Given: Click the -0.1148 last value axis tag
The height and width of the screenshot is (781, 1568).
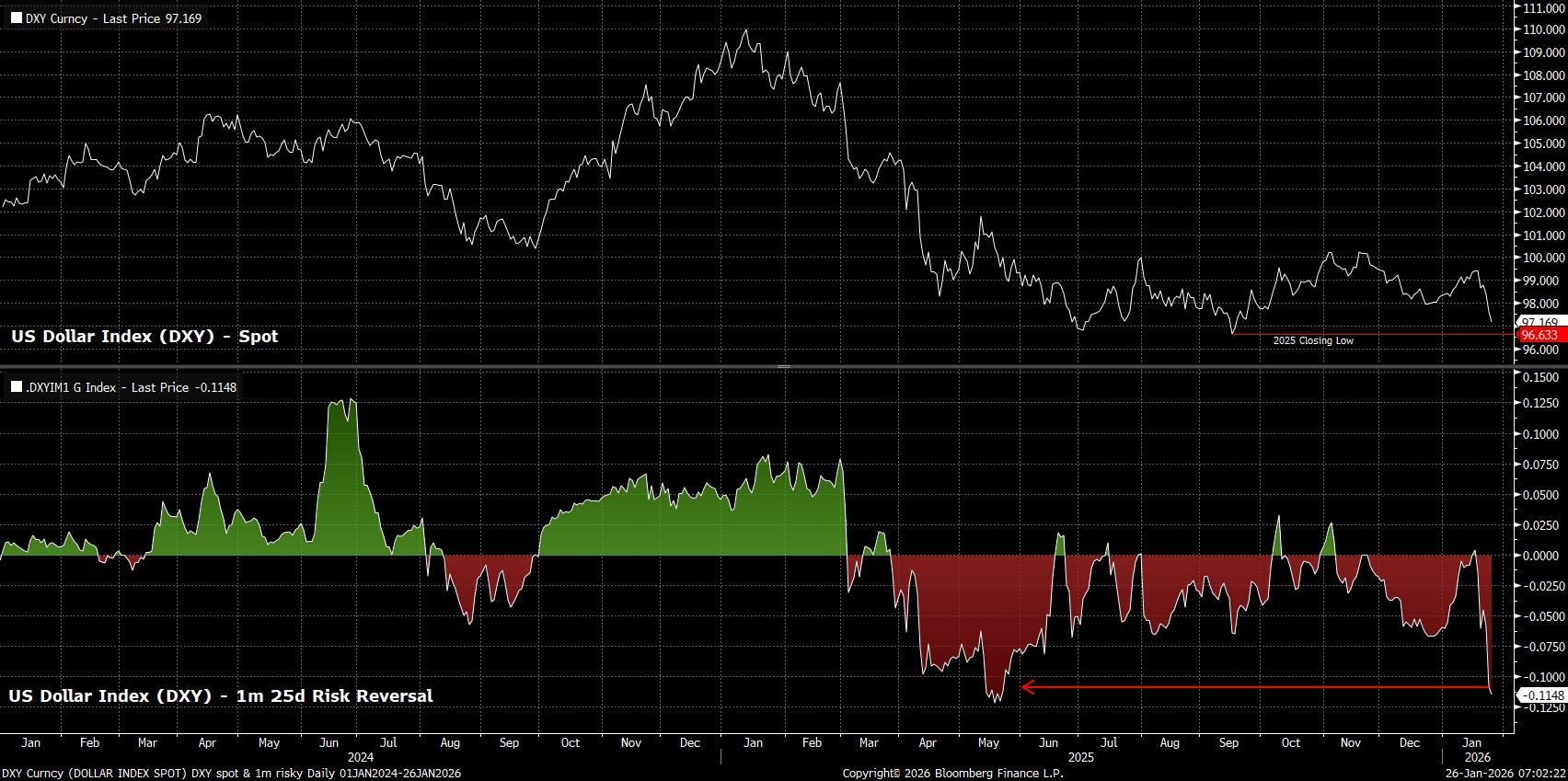Looking at the screenshot, I should point(1540,696).
